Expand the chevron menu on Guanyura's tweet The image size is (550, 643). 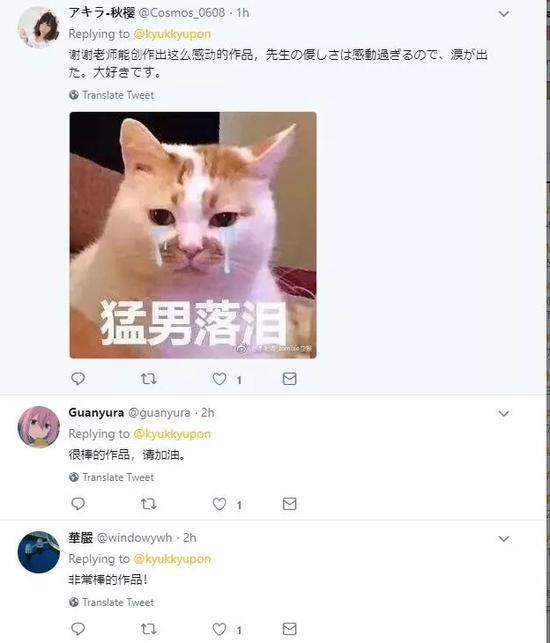point(504,413)
